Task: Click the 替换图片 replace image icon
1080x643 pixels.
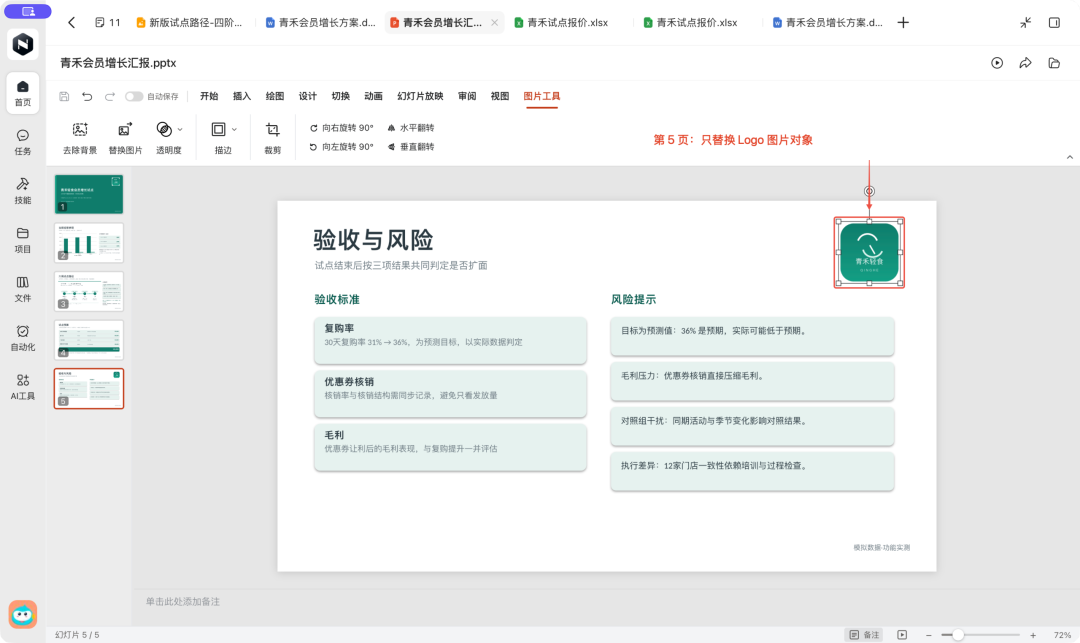Action: (x=125, y=129)
